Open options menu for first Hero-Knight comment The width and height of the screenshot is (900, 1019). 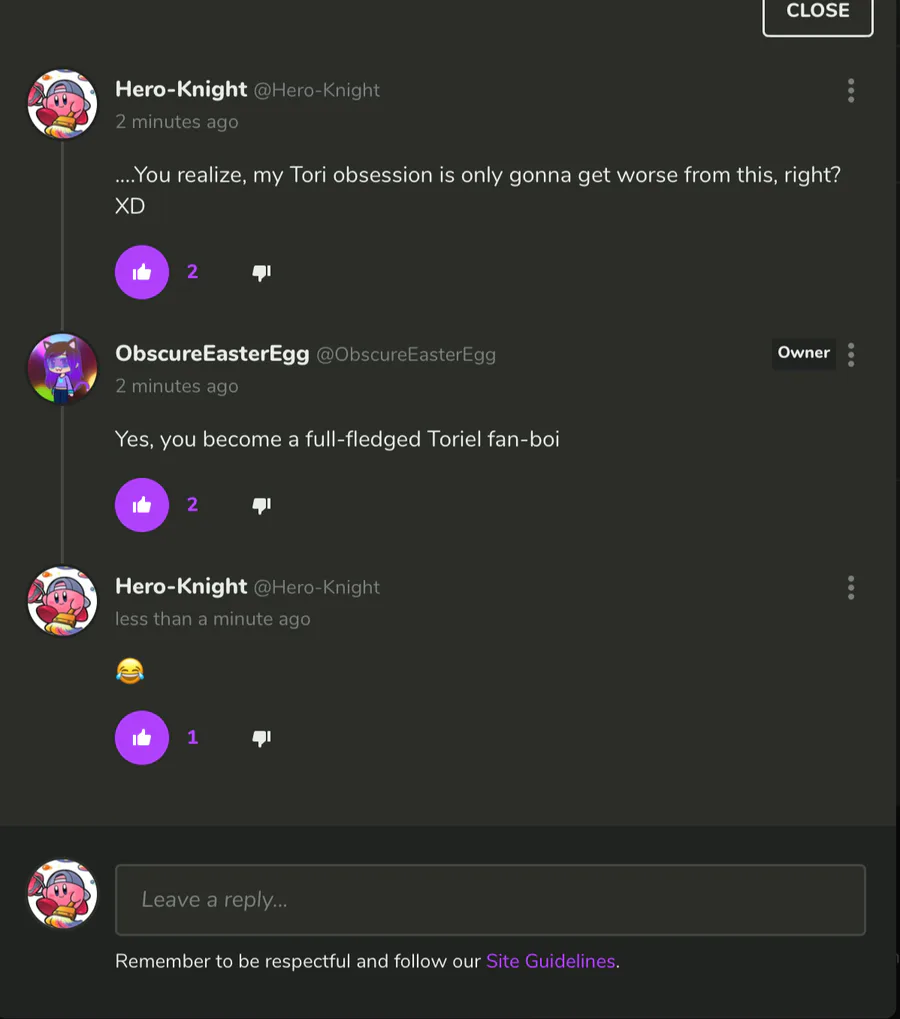(851, 91)
